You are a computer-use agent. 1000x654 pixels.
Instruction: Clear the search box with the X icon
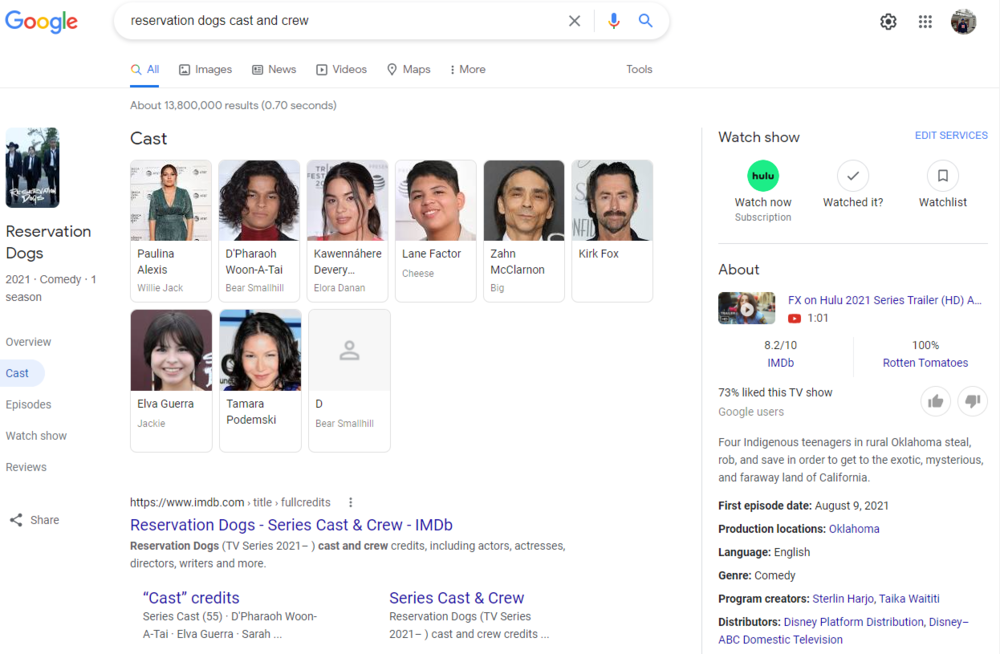574,21
